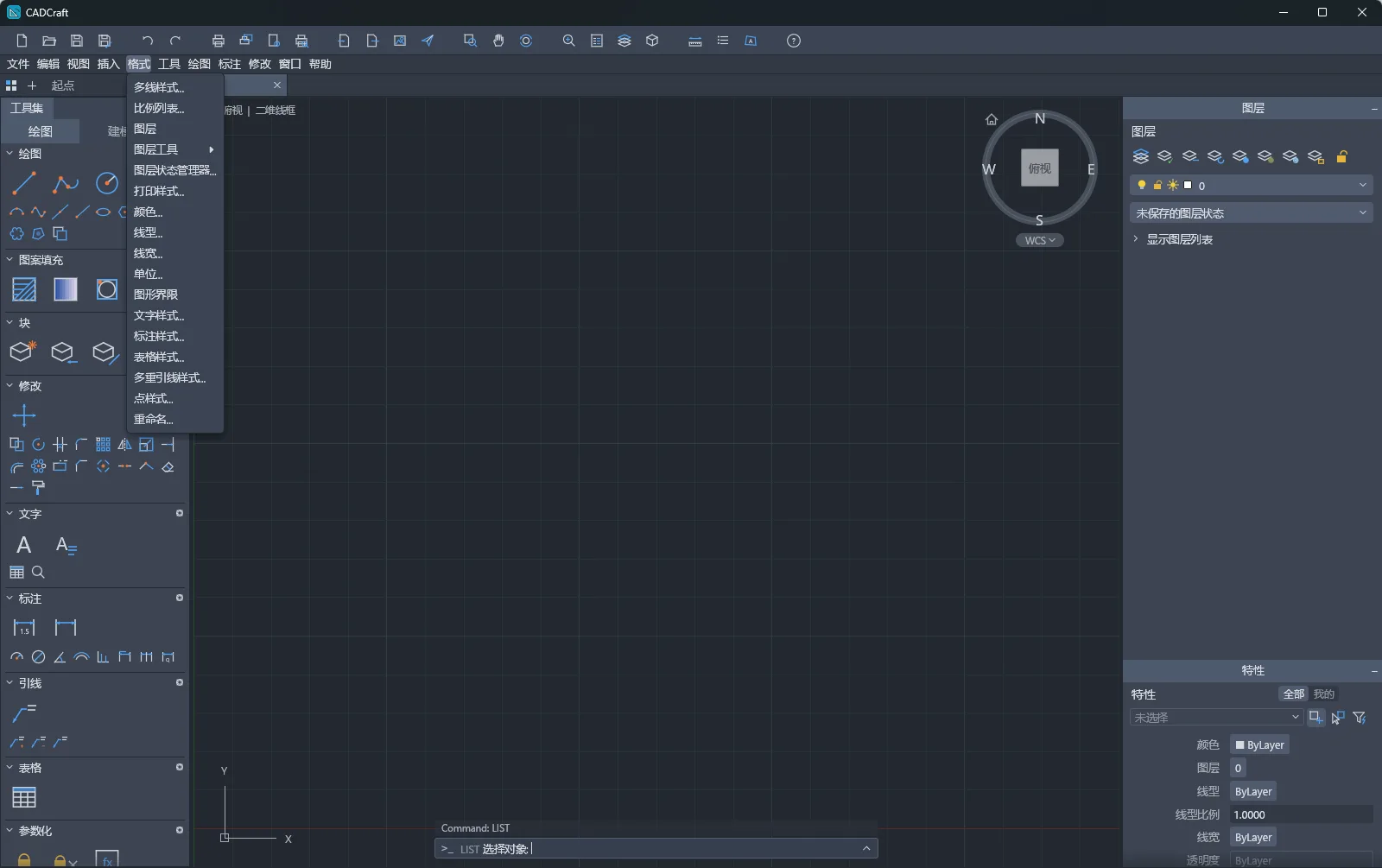Image resolution: width=1382 pixels, height=868 pixels.
Task: Switch to the 绘图 toolset tab
Action: 41,131
